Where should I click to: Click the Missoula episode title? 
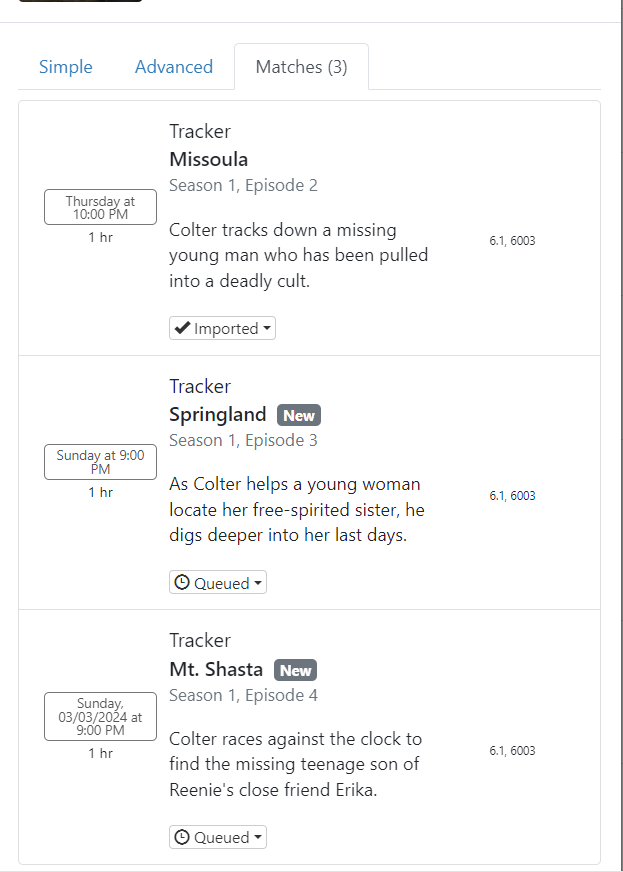pyautogui.click(x=208, y=159)
